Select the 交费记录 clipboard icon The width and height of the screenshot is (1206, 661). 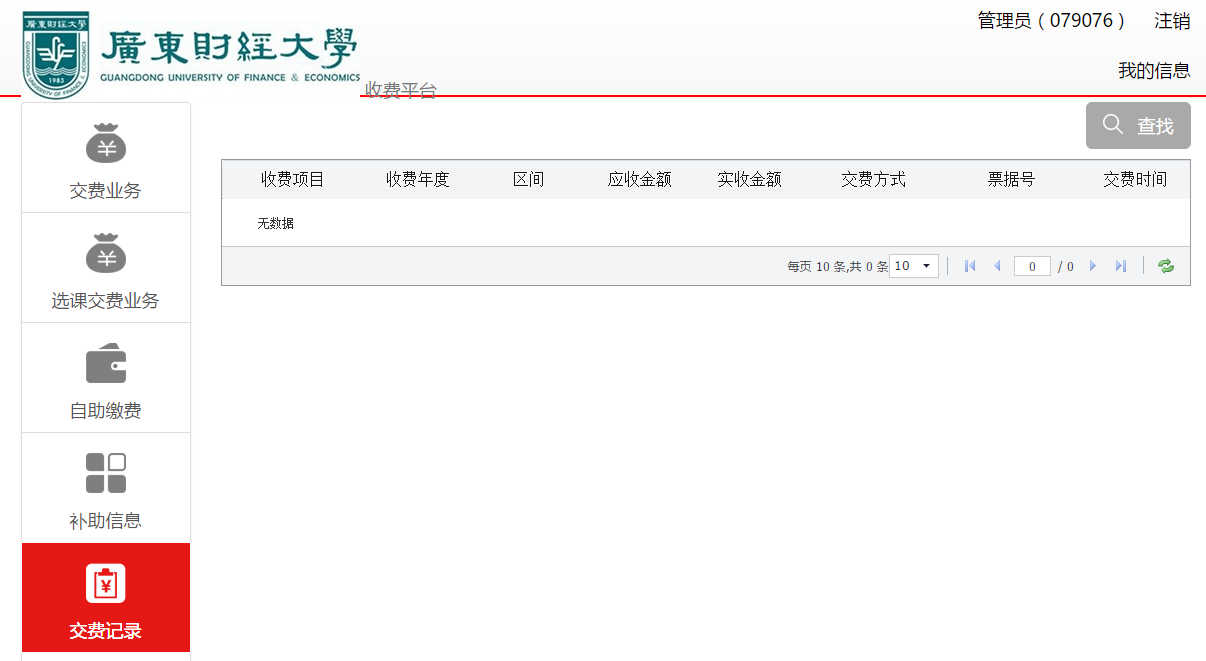105,581
